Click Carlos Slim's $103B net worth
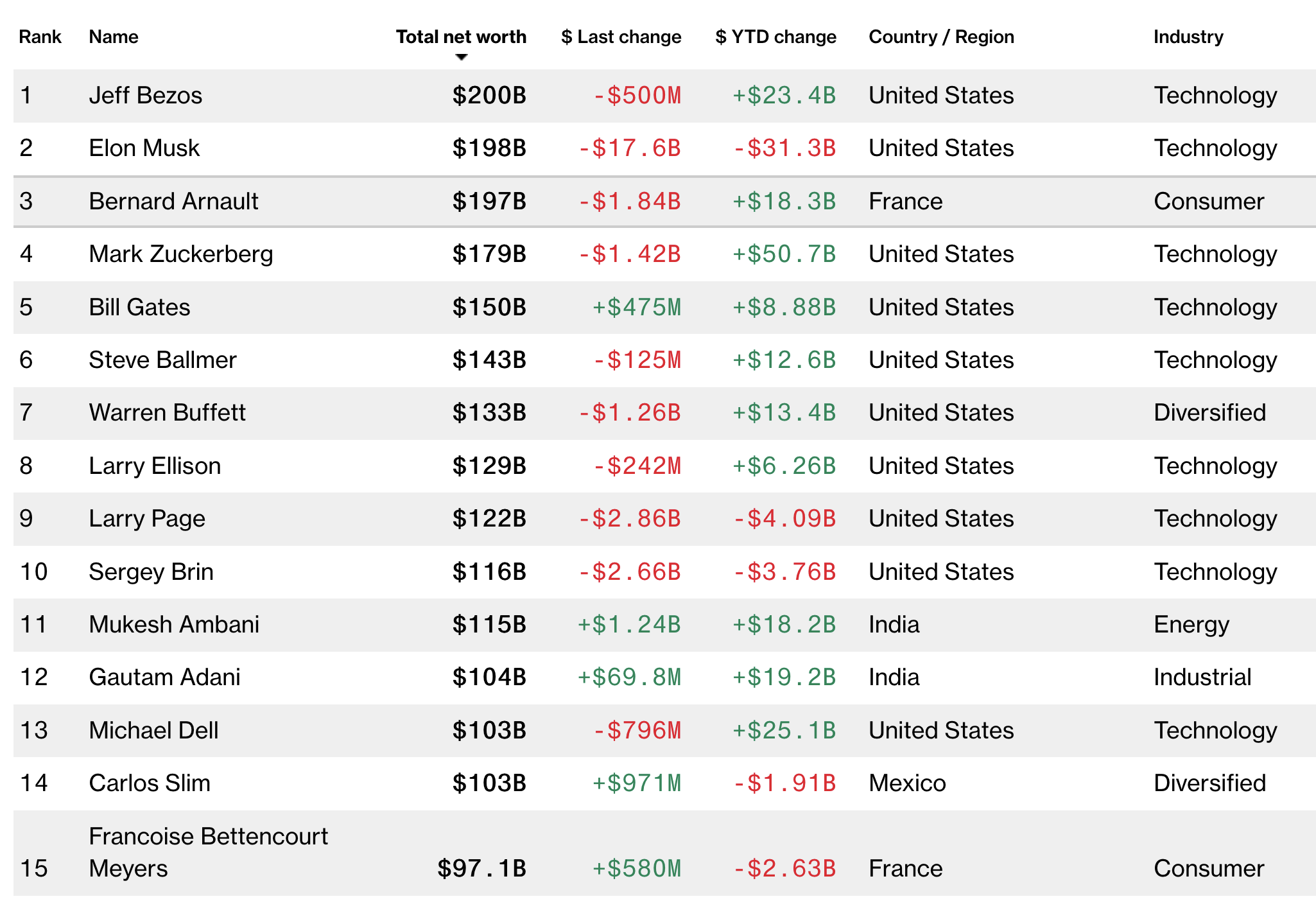The height and width of the screenshot is (899, 1316). (489, 783)
